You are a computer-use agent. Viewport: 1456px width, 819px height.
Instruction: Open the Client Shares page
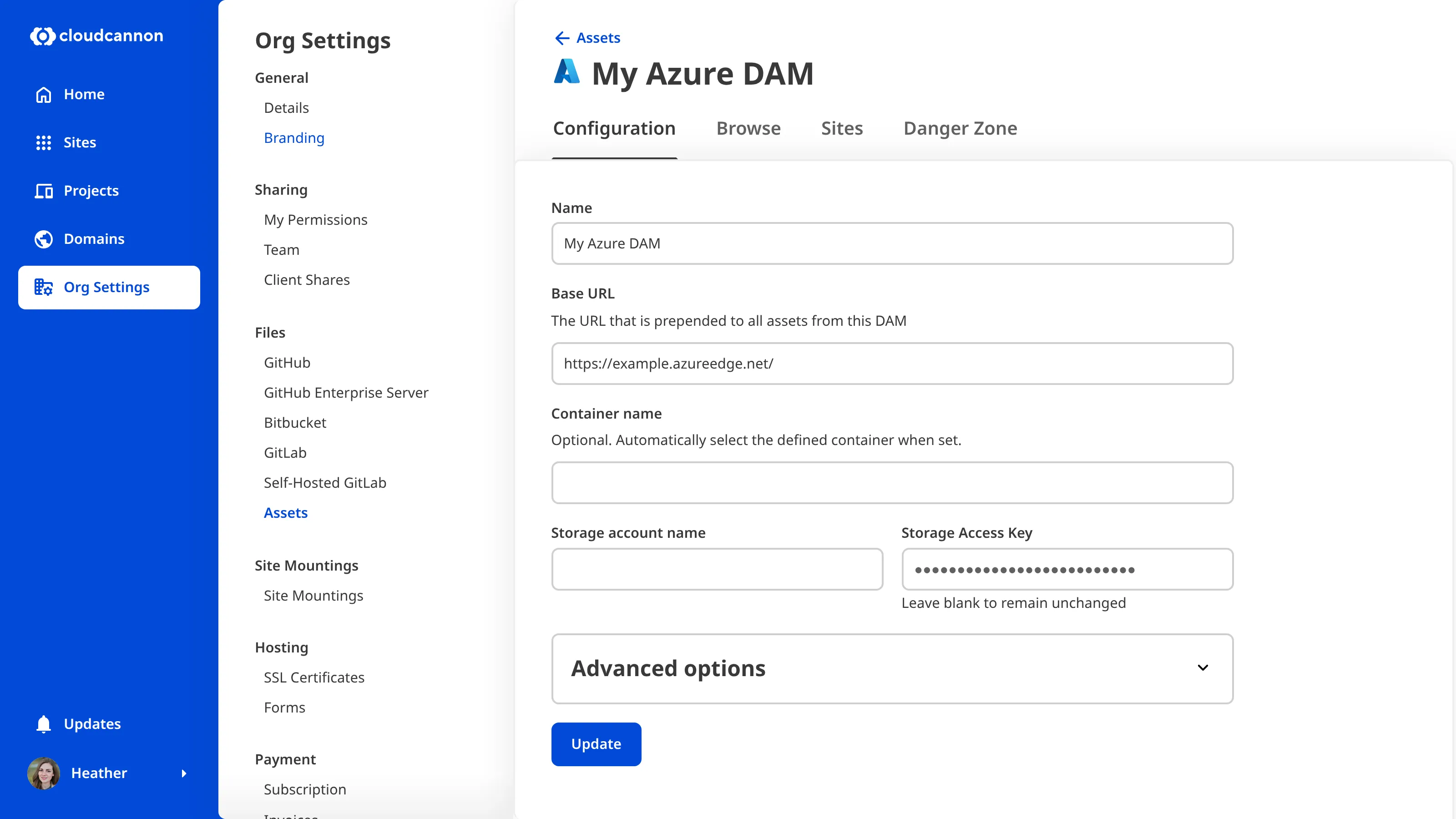307,279
